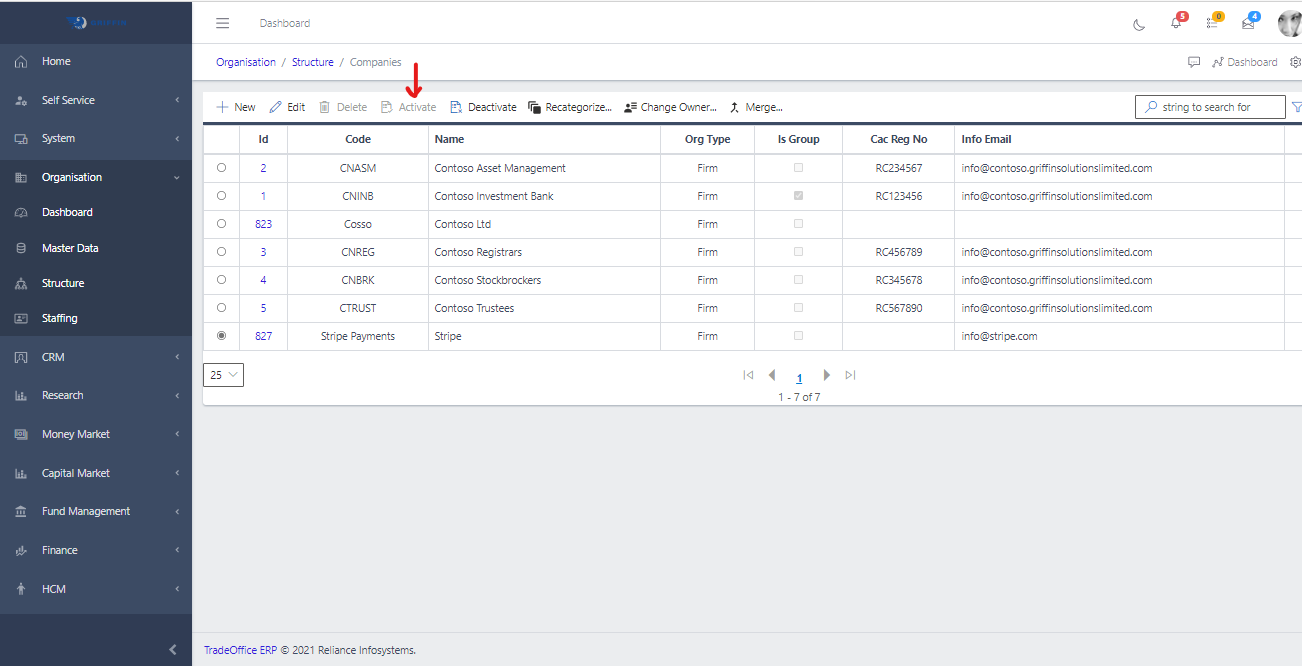
Task: Click the hamburger menu icon
Action: click(x=222, y=23)
